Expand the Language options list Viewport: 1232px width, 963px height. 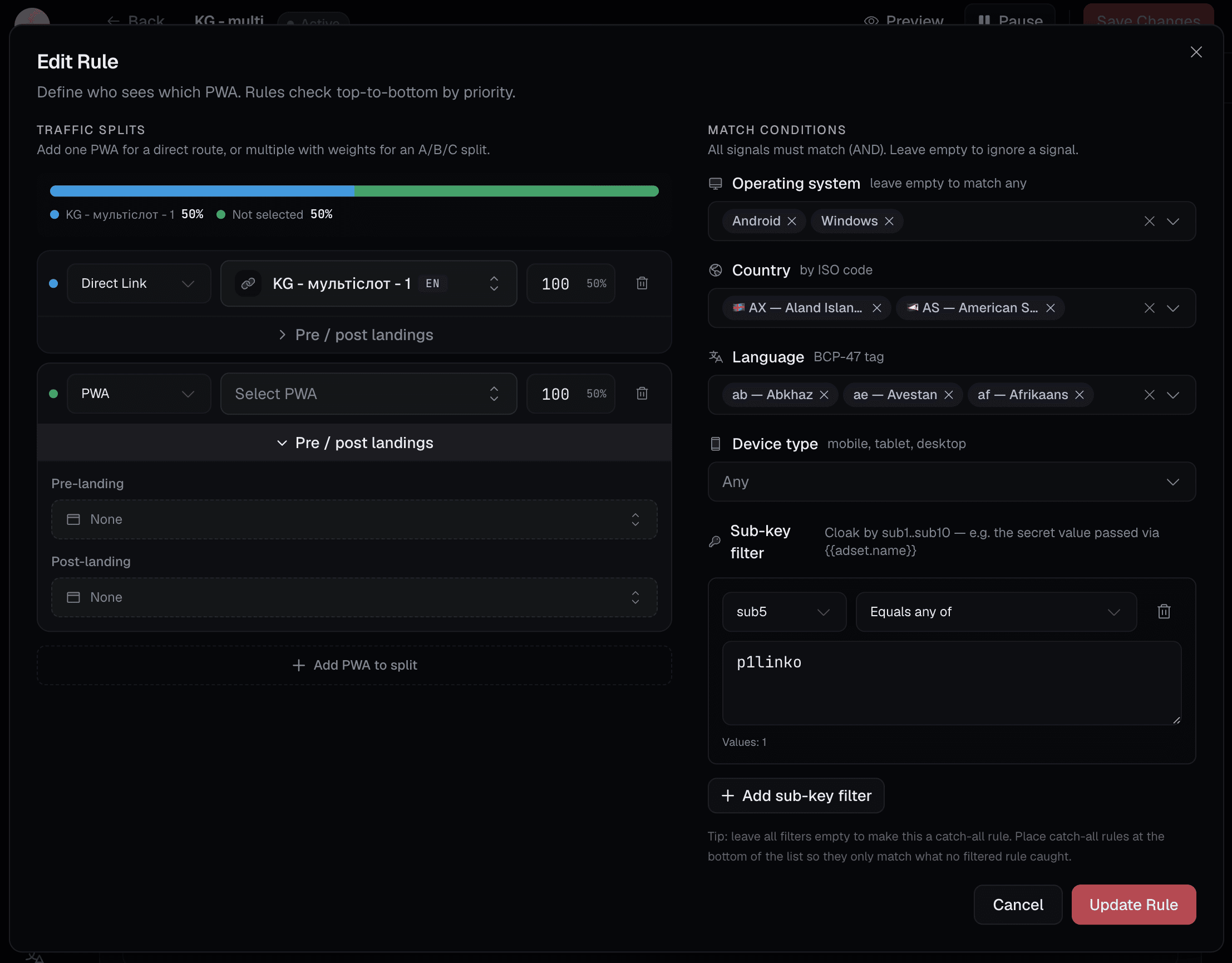(1174, 395)
